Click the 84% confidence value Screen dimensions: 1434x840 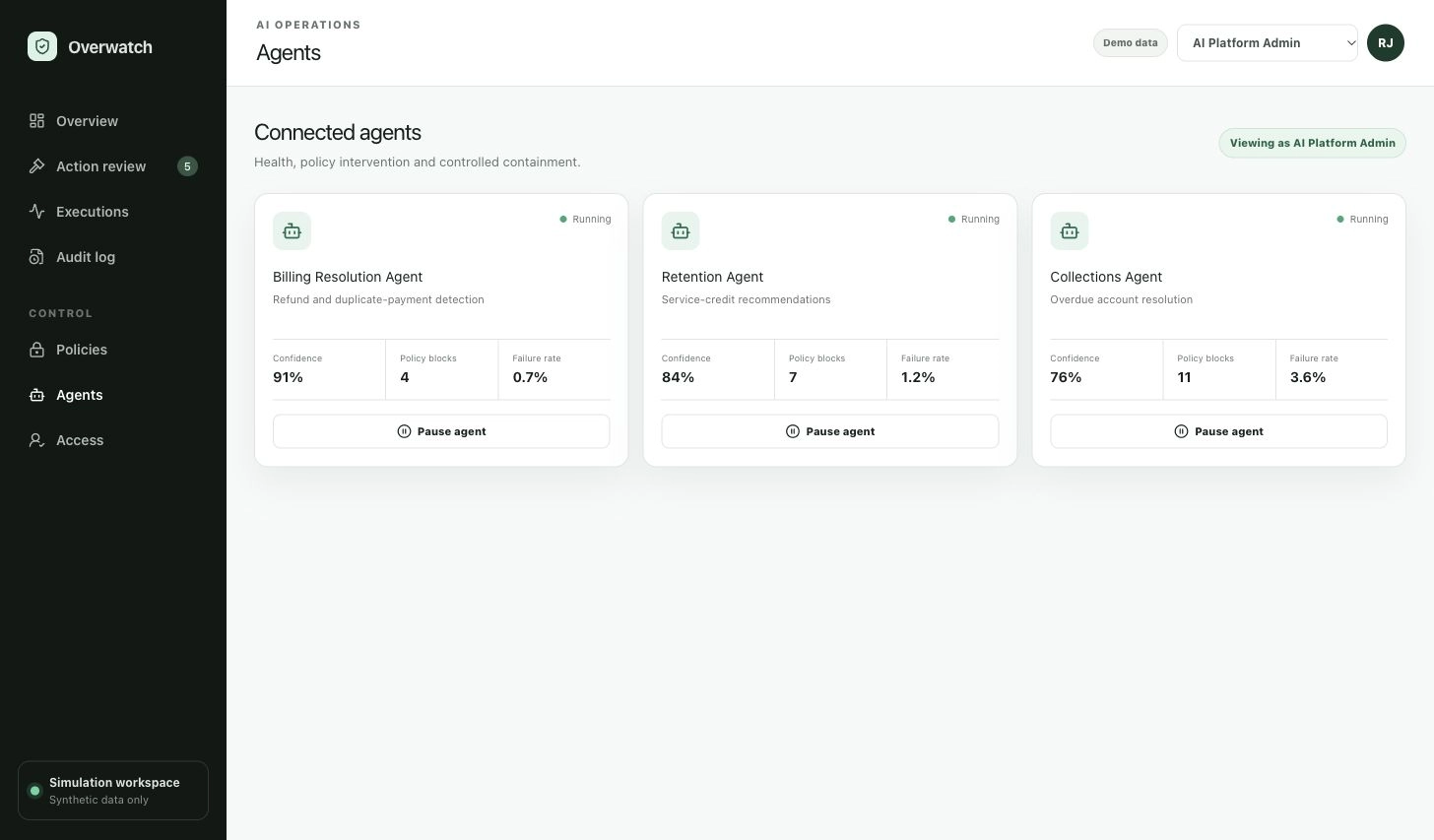click(678, 377)
